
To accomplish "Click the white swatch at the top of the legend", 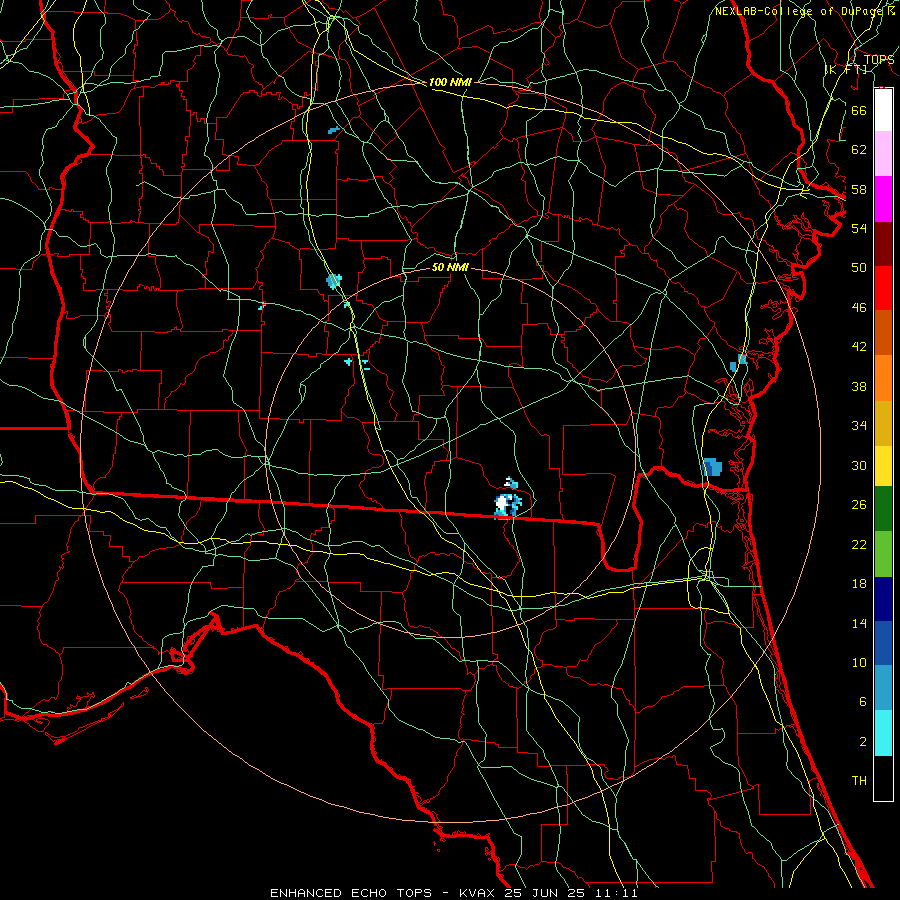I will 883,110.
